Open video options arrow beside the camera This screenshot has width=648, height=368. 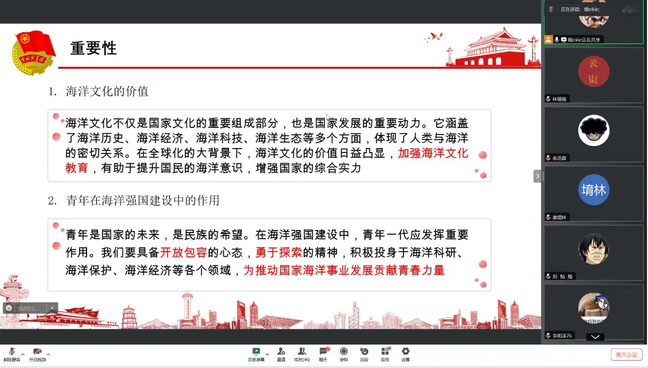48,354
